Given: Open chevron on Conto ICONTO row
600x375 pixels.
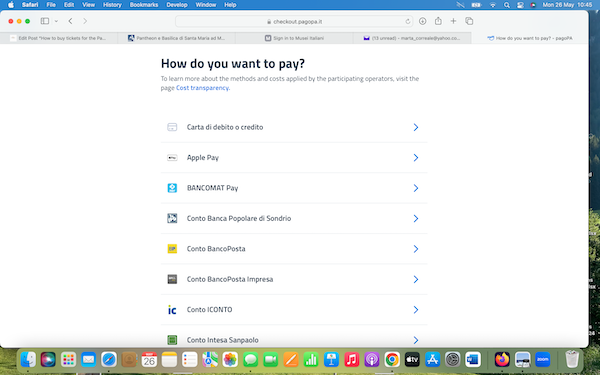Looking at the screenshot, I should click(416, 310).
